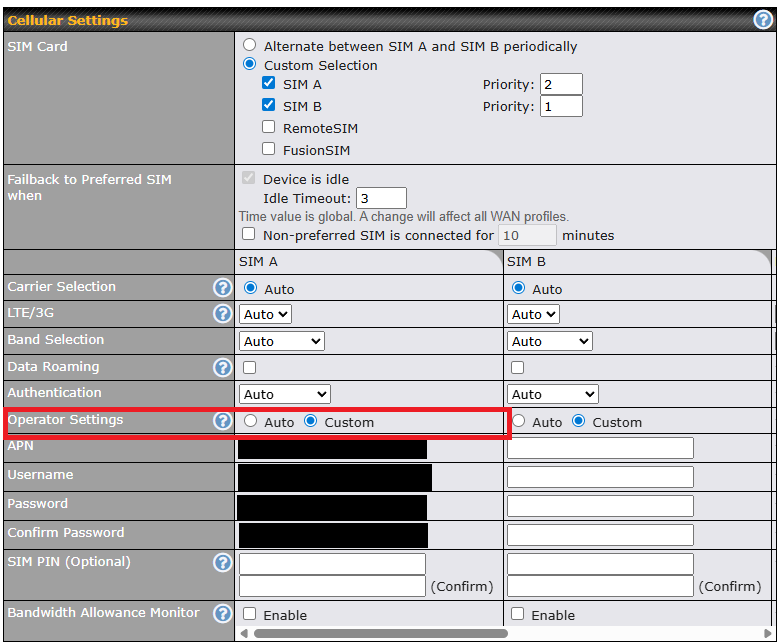Set SIM A Operator Settings to Auto
780x644 pixels.
[x=250, y=422]
